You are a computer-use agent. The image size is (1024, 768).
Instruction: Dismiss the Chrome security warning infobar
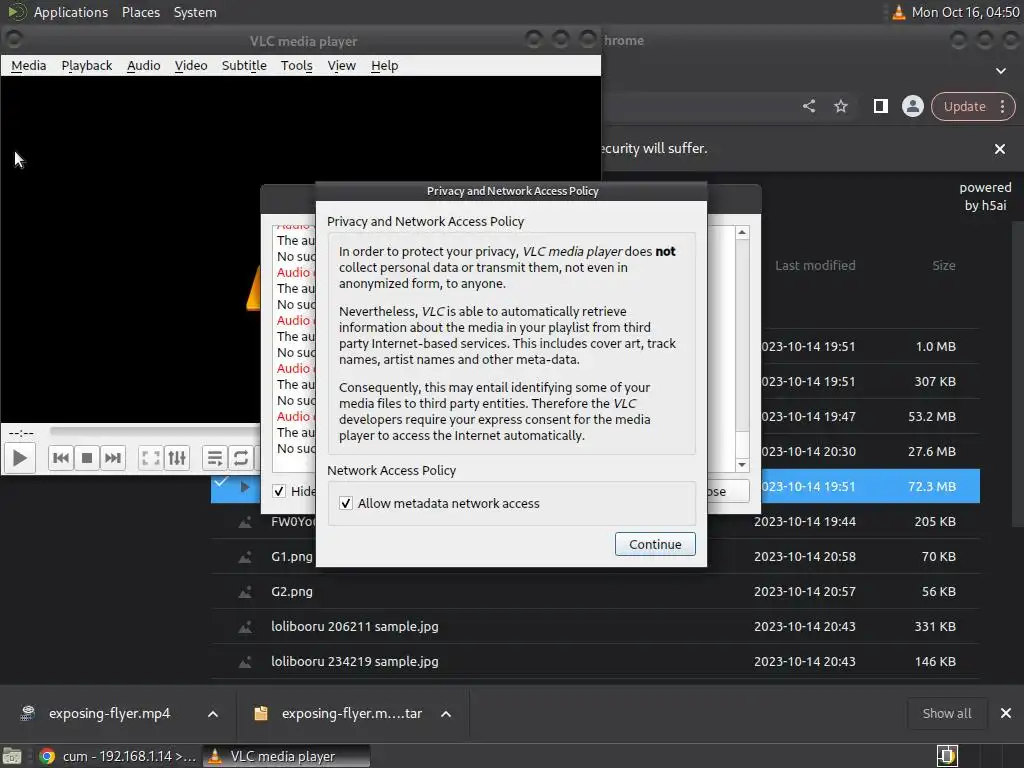pyautogui.click(x=1000, y=149)
